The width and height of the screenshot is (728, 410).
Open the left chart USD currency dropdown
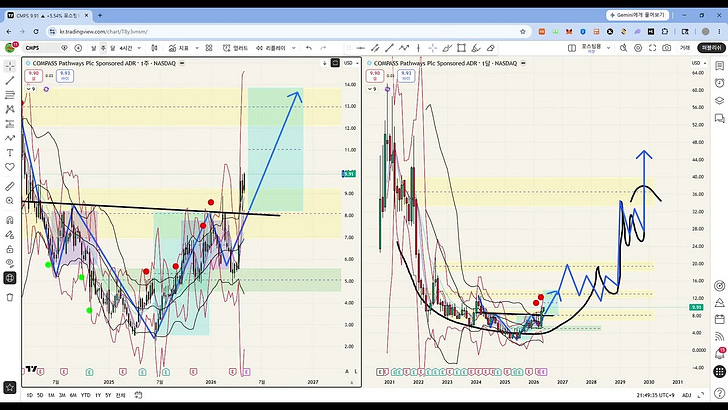point(350,63)
